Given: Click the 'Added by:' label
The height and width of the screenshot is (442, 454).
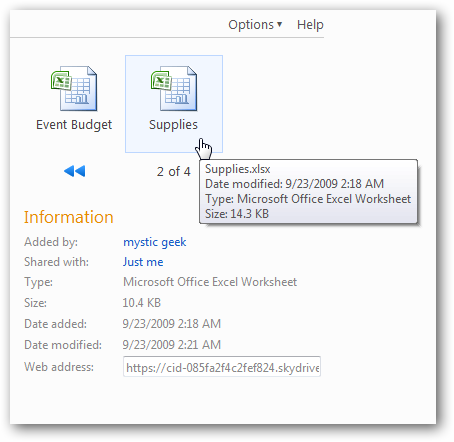Looking at the screenshot, I should pyautogui.click(x=51, y=242).
